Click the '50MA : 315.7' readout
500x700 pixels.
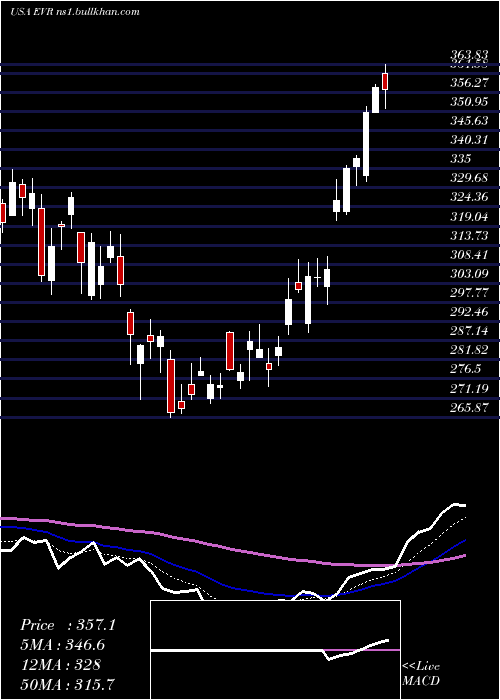point(67,684)
